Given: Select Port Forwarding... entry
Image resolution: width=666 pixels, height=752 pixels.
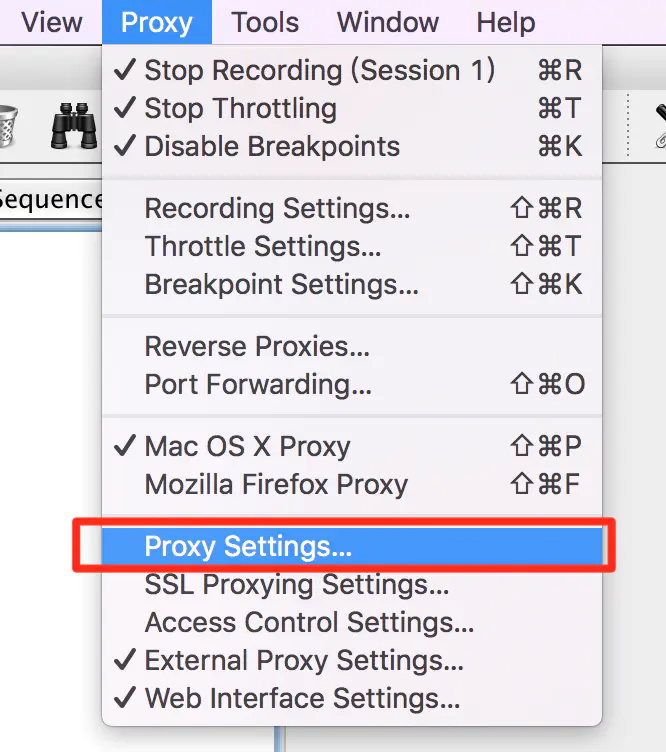Looking at the screenshot, I should click(352, 385).
